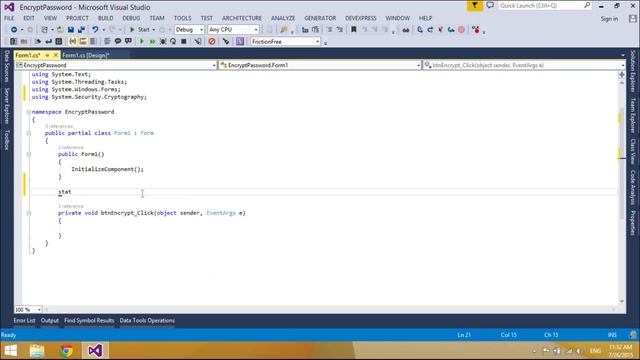
Task: Open the 100 % zoom level dropdown
Action: point(28,309)
